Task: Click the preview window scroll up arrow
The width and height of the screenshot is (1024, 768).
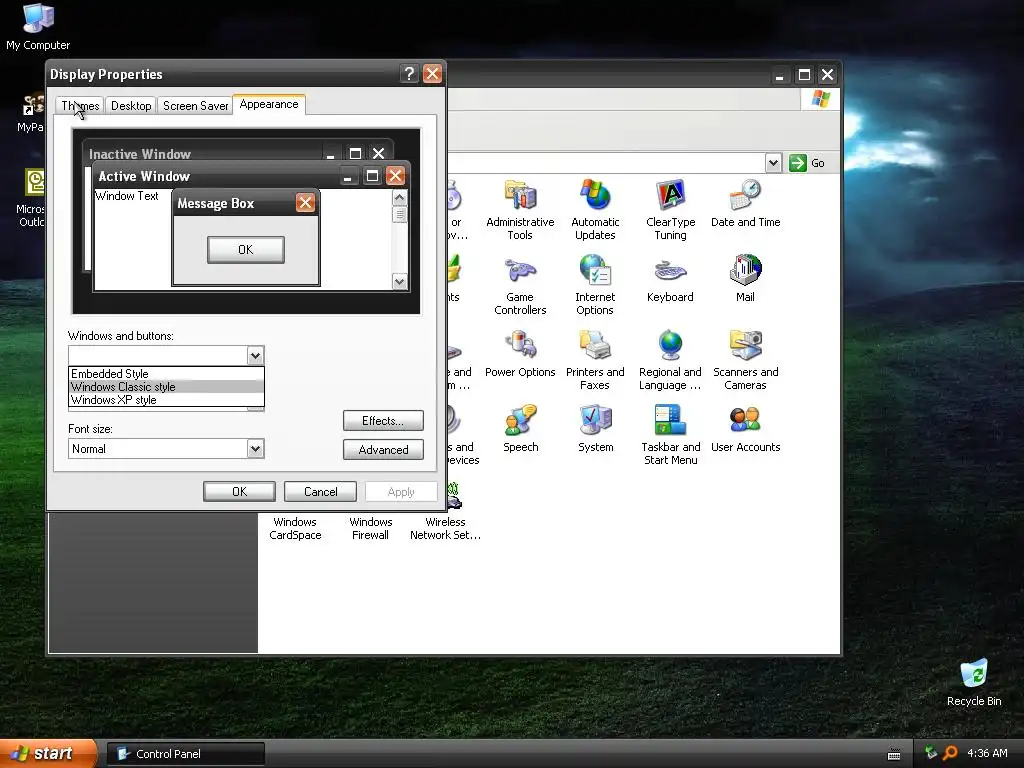Action: (x=400, y=197)
